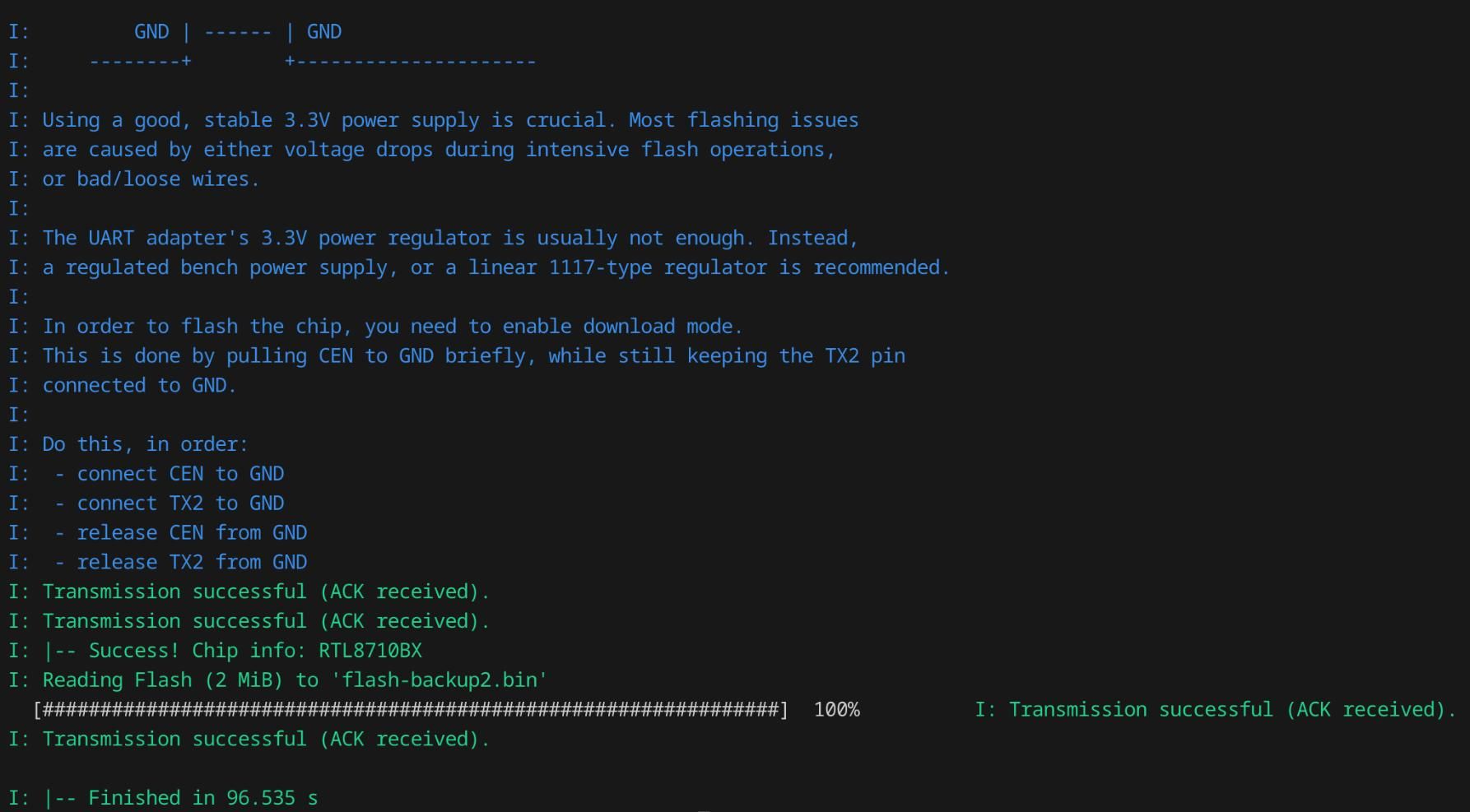Viewport: 1470px width, 812px height.
Task: Click the 100% progress indicator
Action: click(836, 710)
